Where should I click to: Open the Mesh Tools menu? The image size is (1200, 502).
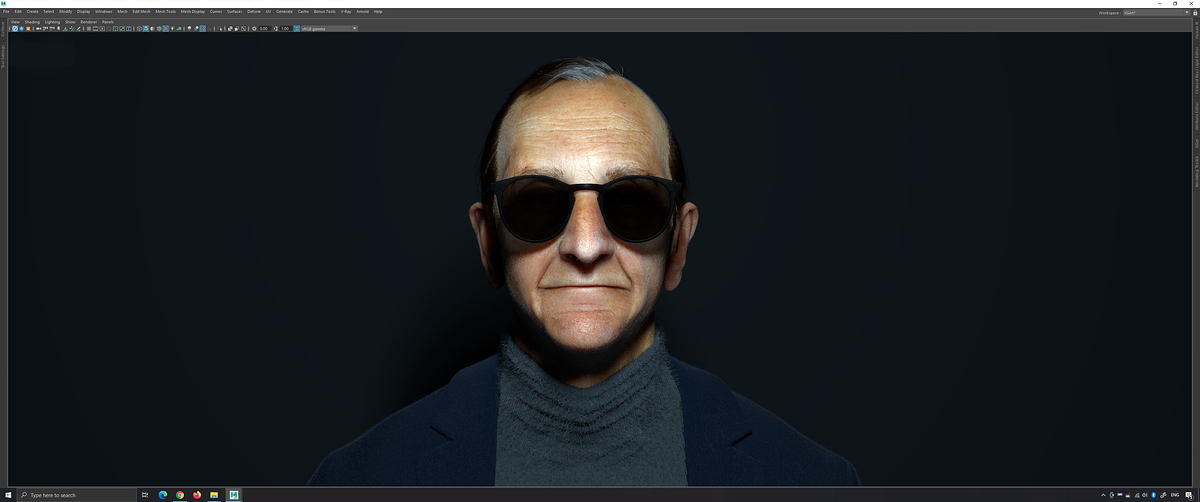click(x=166, y=11)
